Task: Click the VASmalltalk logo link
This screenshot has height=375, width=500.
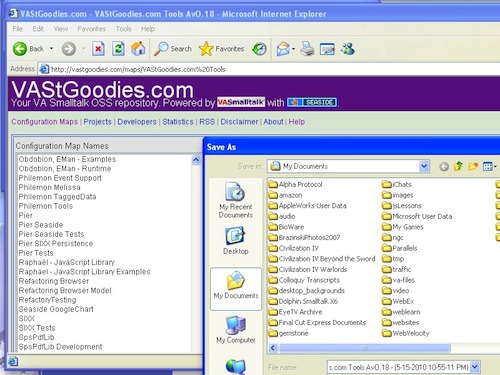Action: click(241, 102)
